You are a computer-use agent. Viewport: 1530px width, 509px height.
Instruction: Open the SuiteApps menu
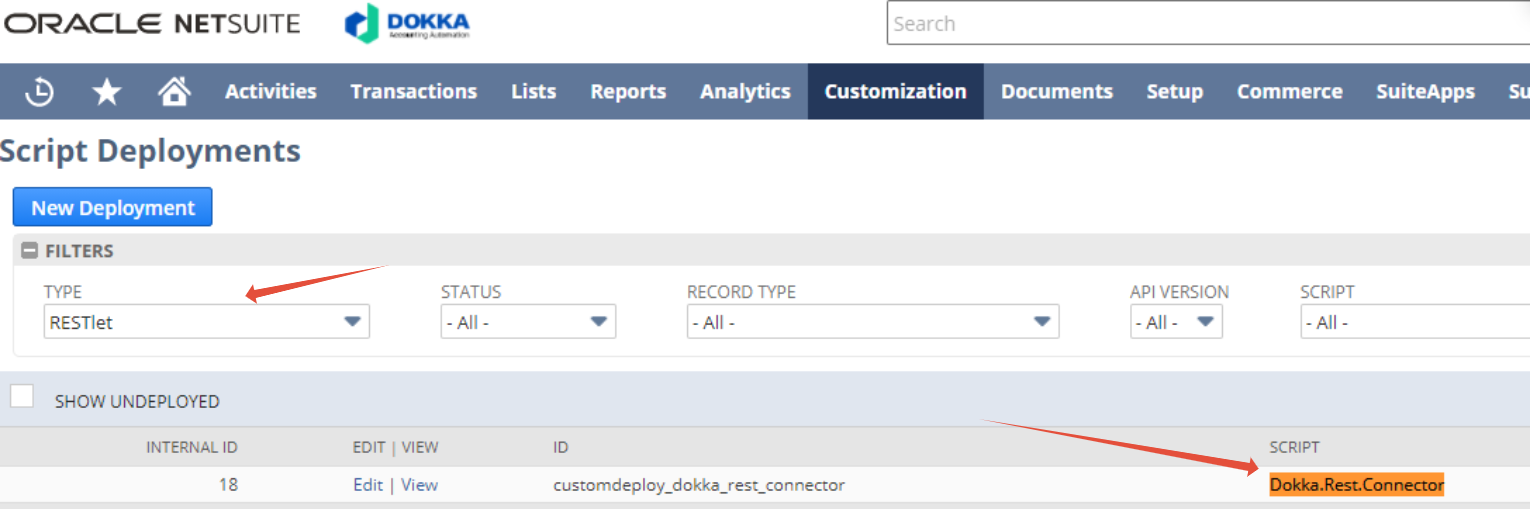pyautogui.click(x=1425, y=91)
